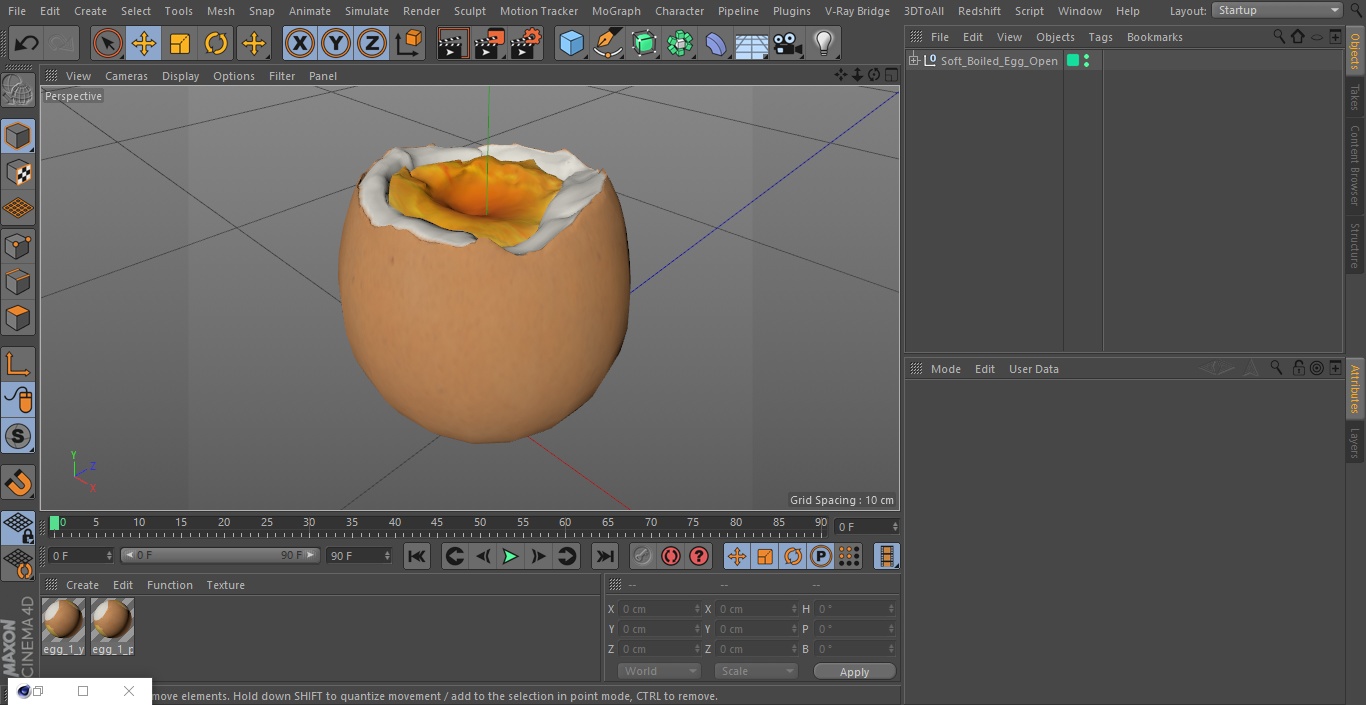Toggle X axis lock
The width and height of the screenshot is (1366, 705).
tap(300, 43)
